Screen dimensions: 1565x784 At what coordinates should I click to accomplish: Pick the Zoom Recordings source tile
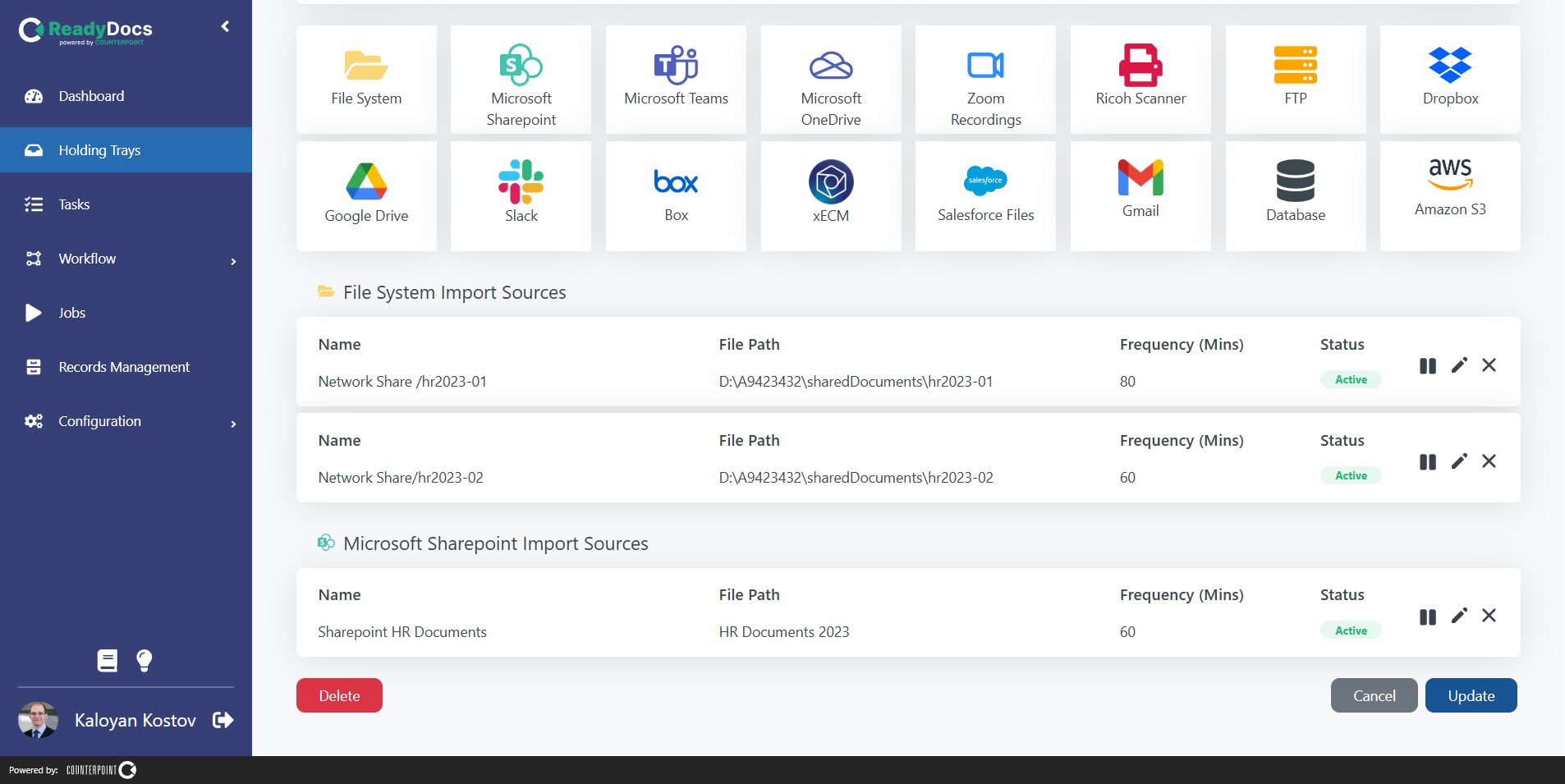985,80
